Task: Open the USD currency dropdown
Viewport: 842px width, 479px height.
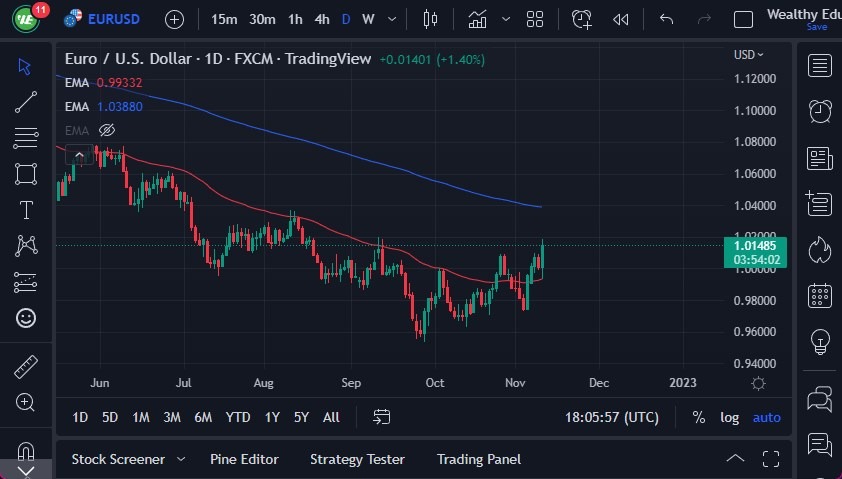Action: pos(748,55)
